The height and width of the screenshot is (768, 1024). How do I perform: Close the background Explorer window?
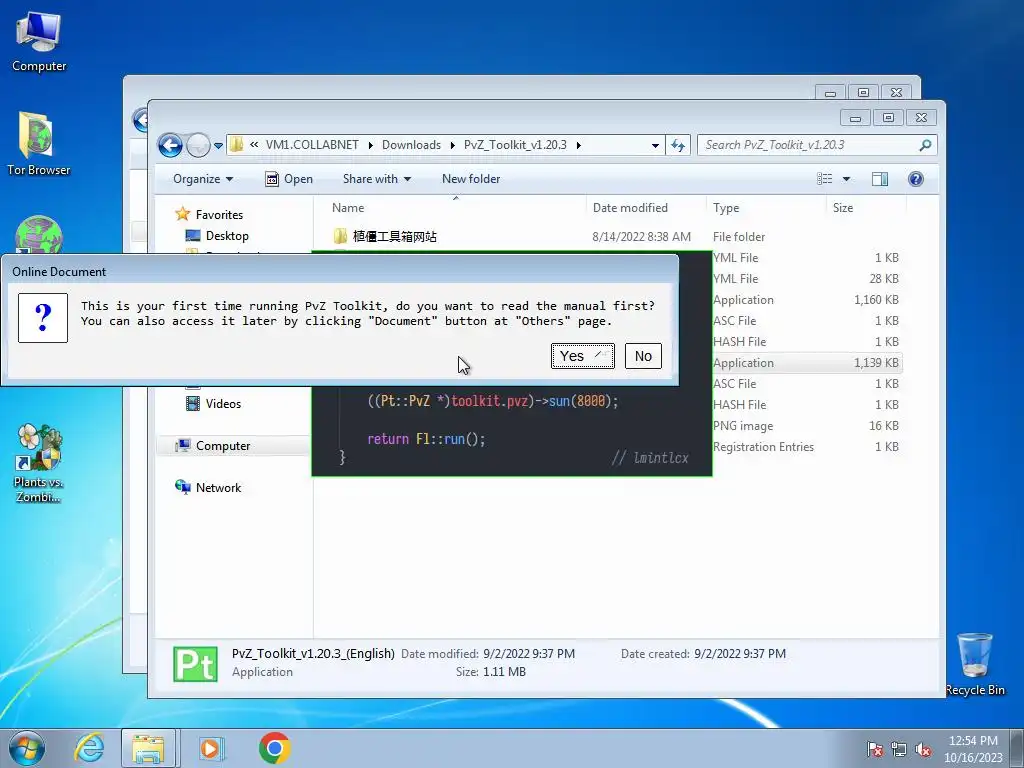897,93
